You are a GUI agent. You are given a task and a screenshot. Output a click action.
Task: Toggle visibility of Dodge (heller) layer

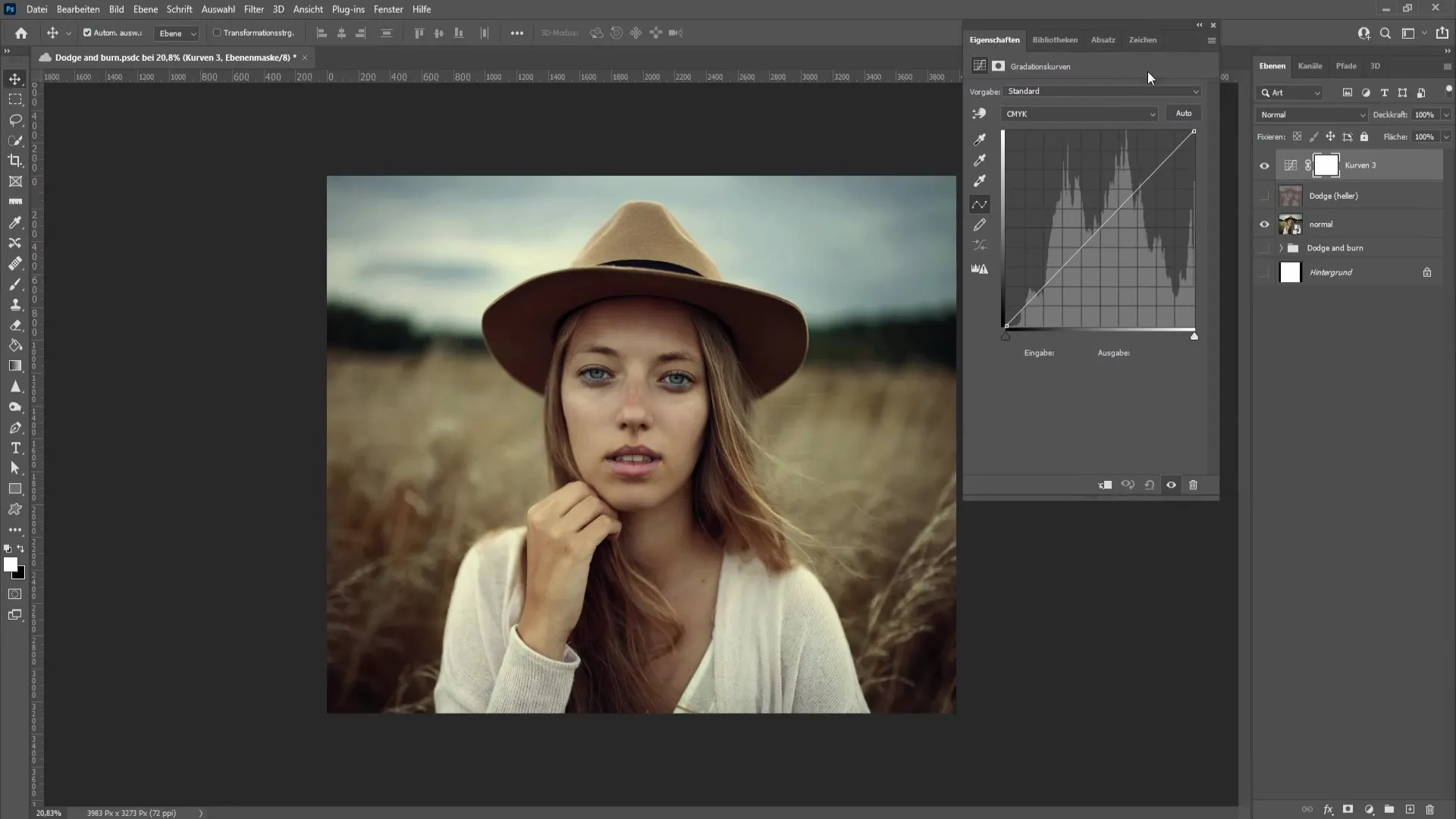point(1264,195)
